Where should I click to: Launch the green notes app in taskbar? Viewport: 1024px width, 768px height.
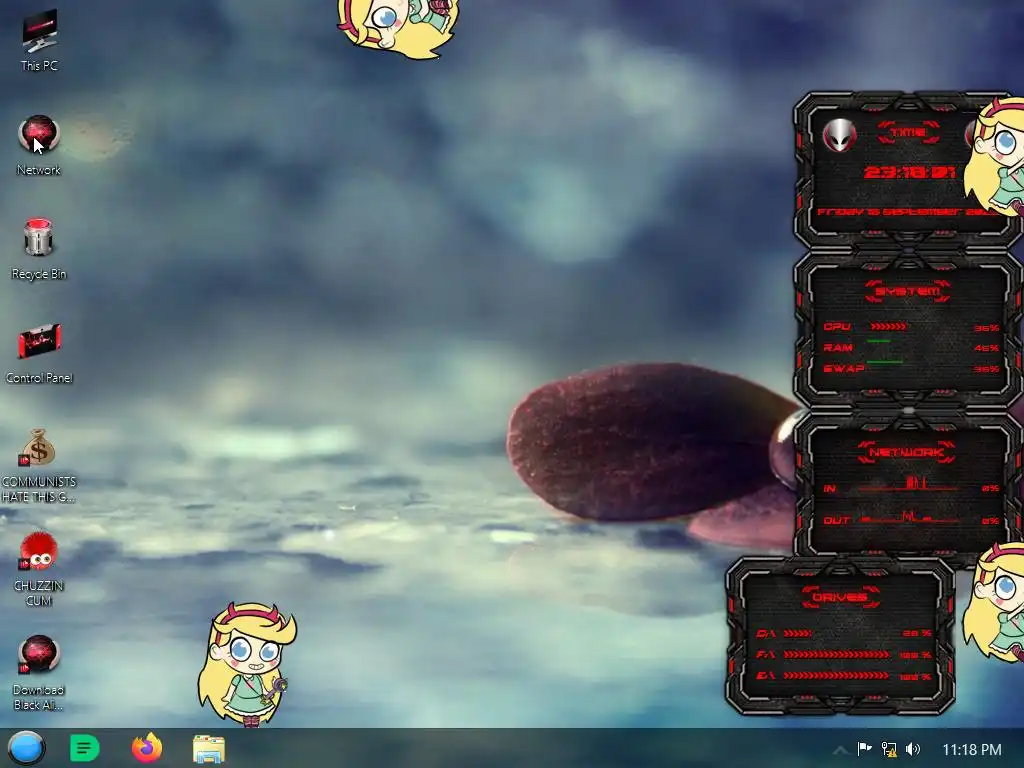click(85, 748)
